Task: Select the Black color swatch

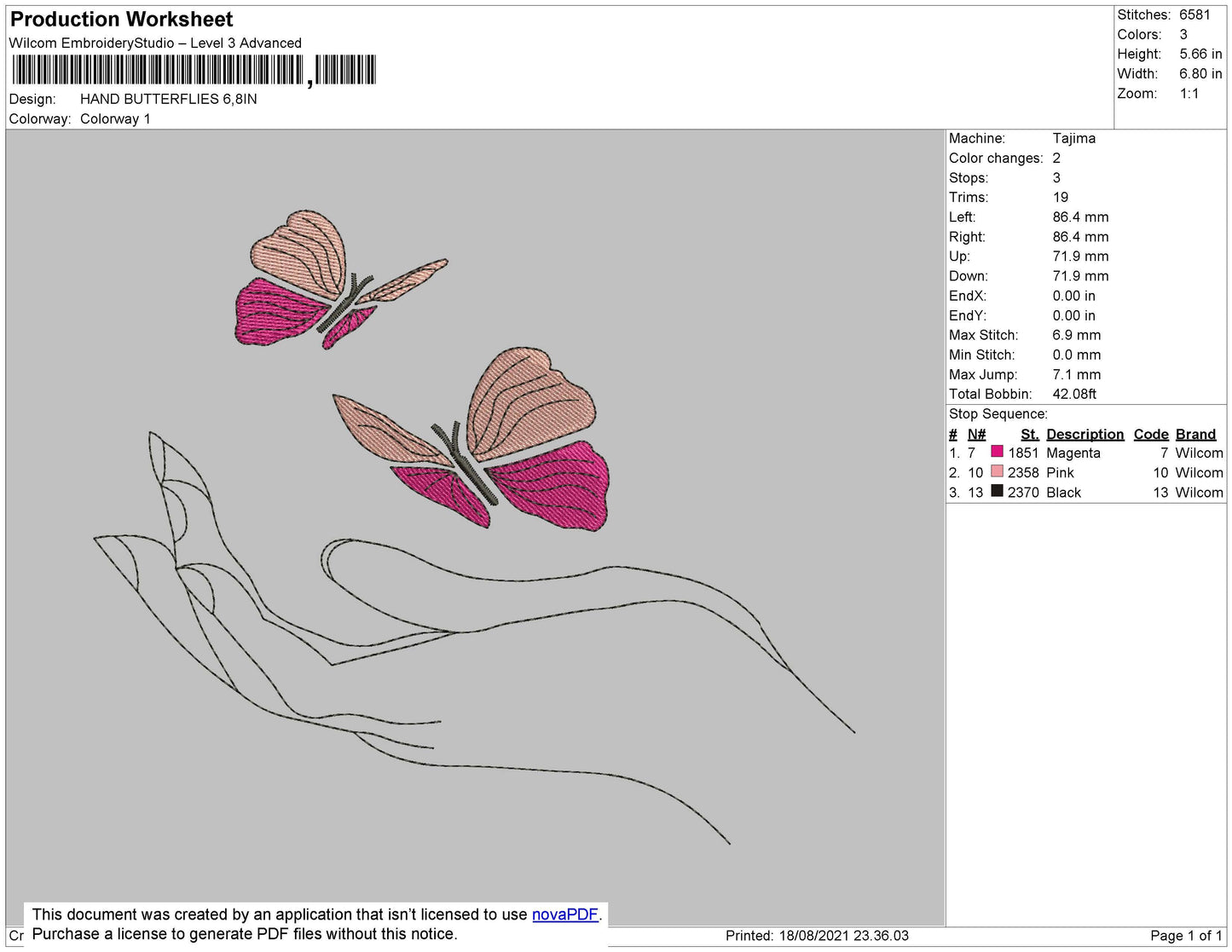Action: [997, 491]
